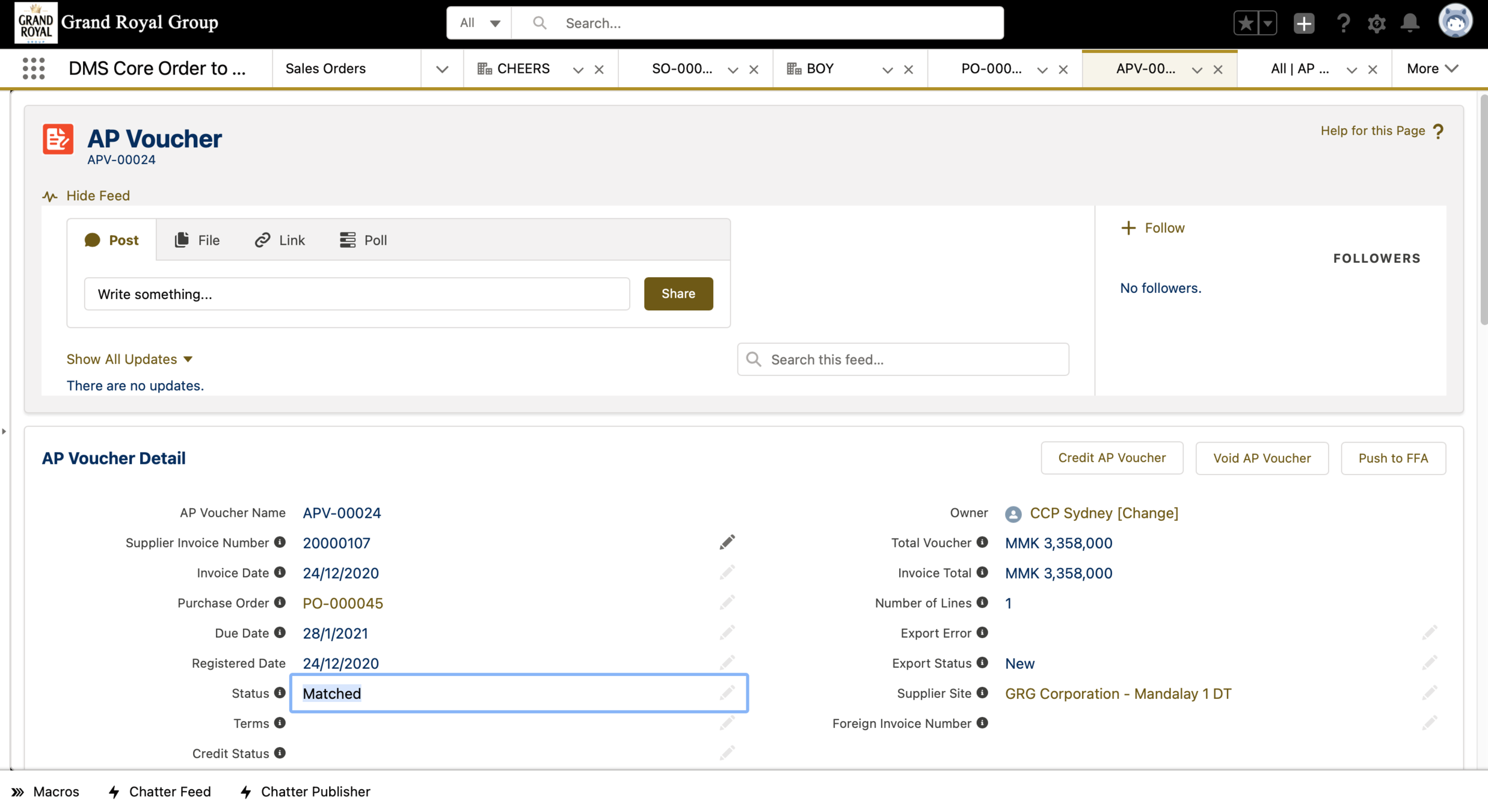Open the setup gear icon
Viewport: 1488px width, 812px height.
tap(1376, 23)
